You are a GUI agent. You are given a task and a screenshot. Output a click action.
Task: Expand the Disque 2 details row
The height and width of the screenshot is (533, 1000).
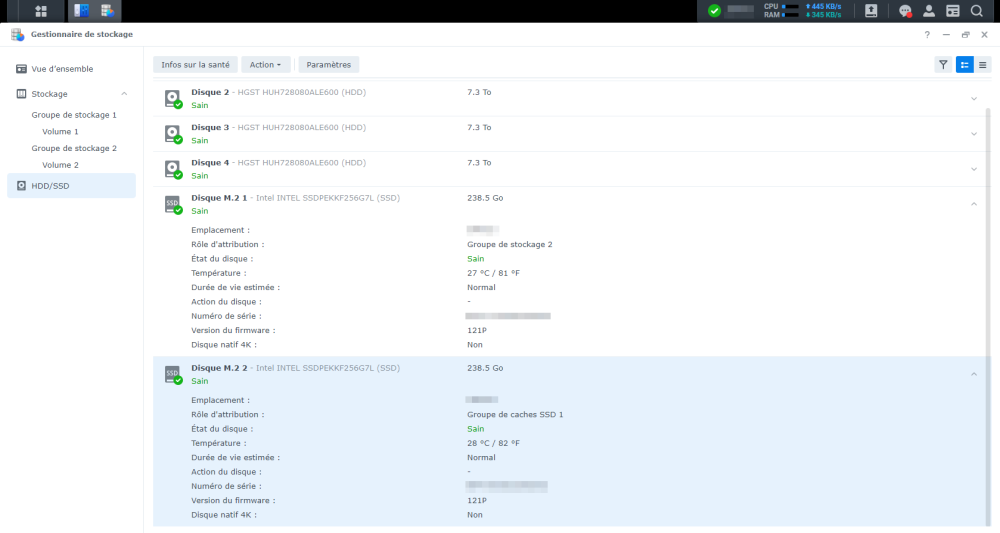pyautogui.click(x=974, y=98)
